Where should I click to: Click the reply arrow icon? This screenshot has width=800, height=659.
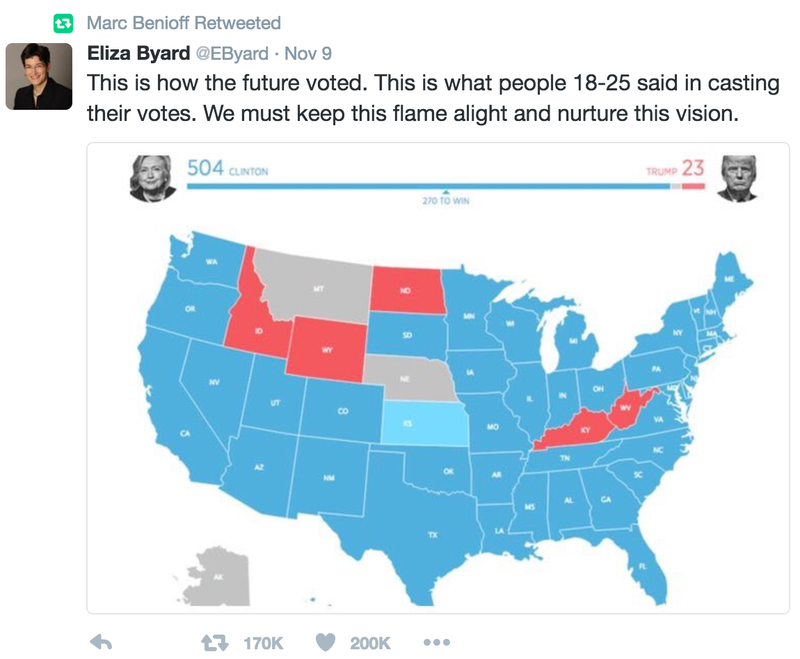point(101,642)
